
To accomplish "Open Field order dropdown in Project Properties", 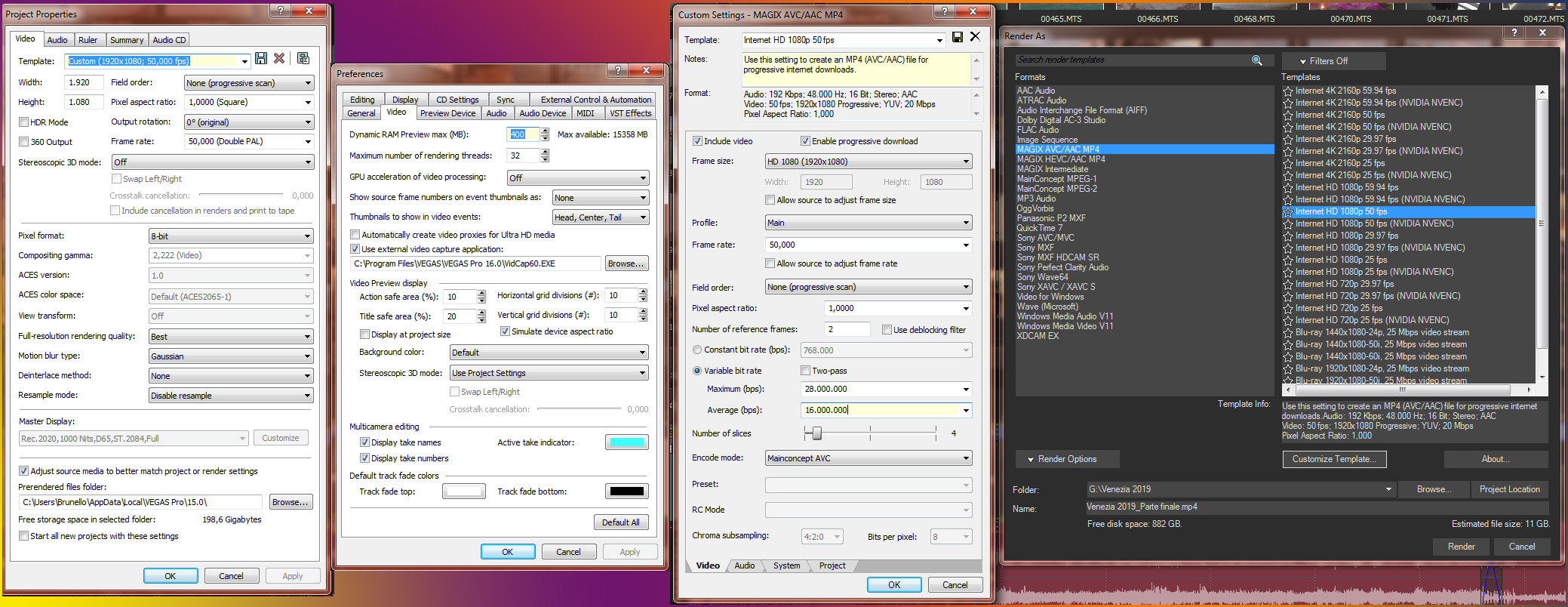I will point(249,83).
